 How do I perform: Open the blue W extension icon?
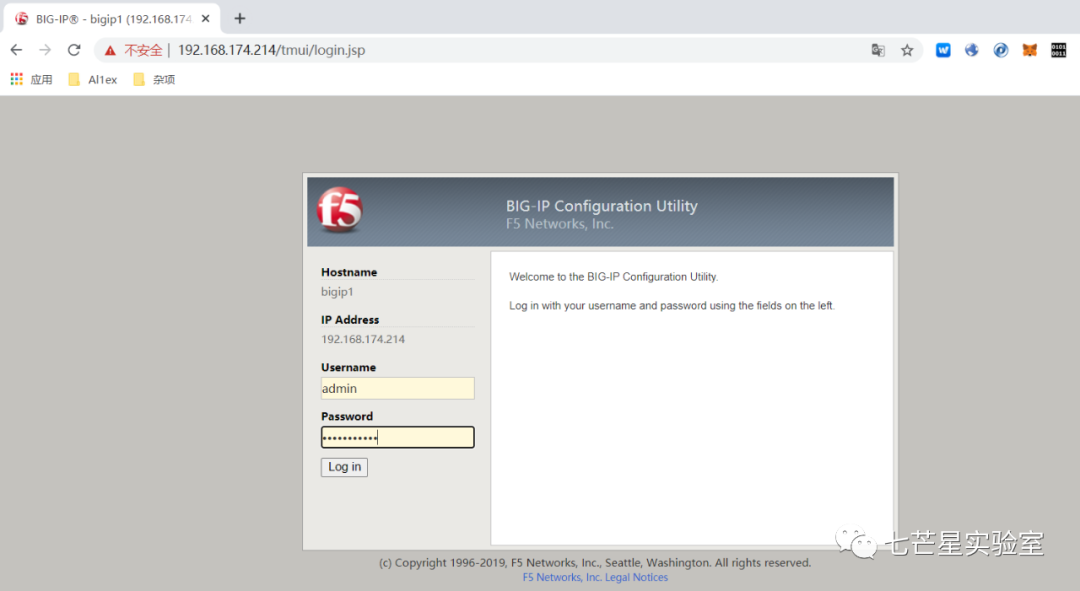(x=943, y=50)
